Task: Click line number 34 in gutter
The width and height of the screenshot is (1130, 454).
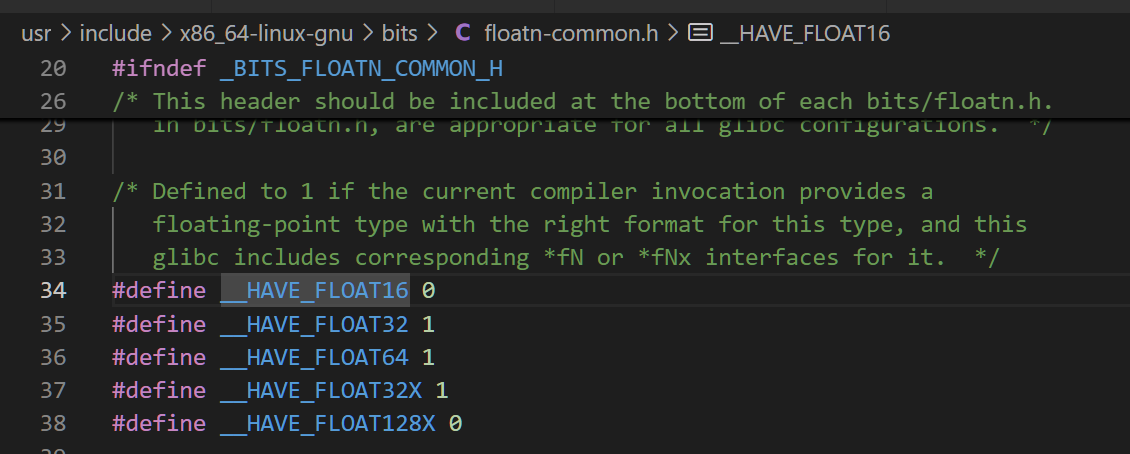Action: (53, 290)
